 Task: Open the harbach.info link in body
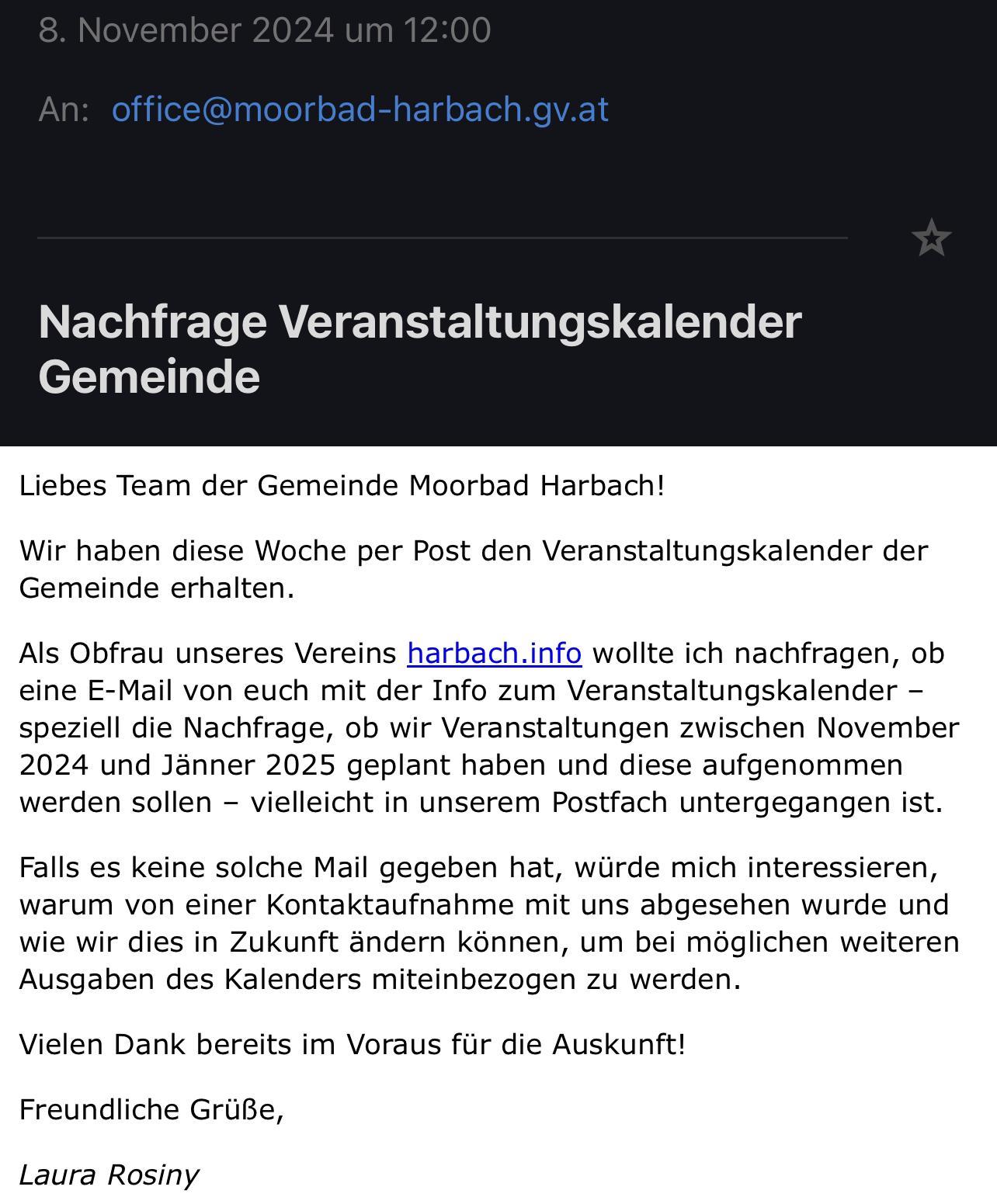(494, 654)
